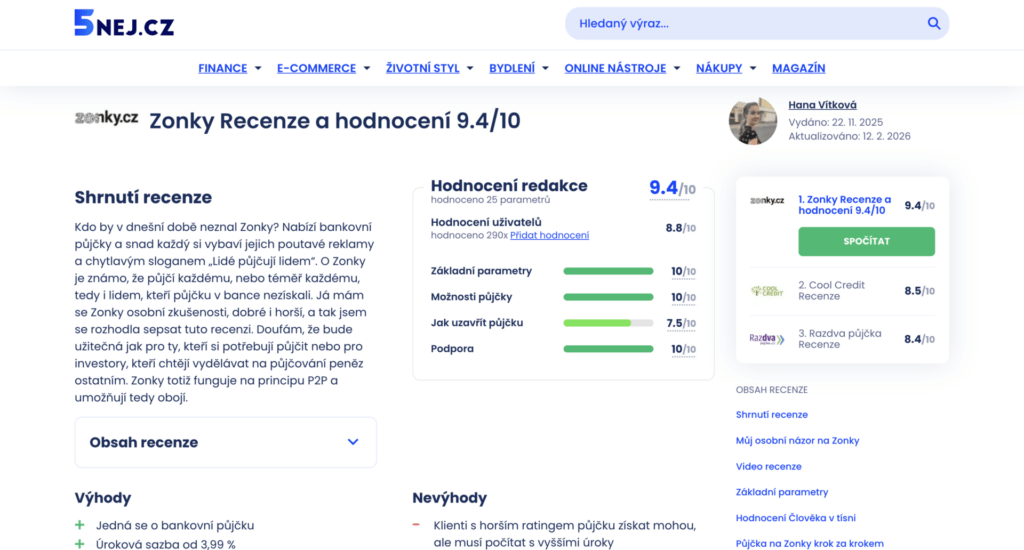Jump to 'Základní parametry' in sidebar contents

782,492
